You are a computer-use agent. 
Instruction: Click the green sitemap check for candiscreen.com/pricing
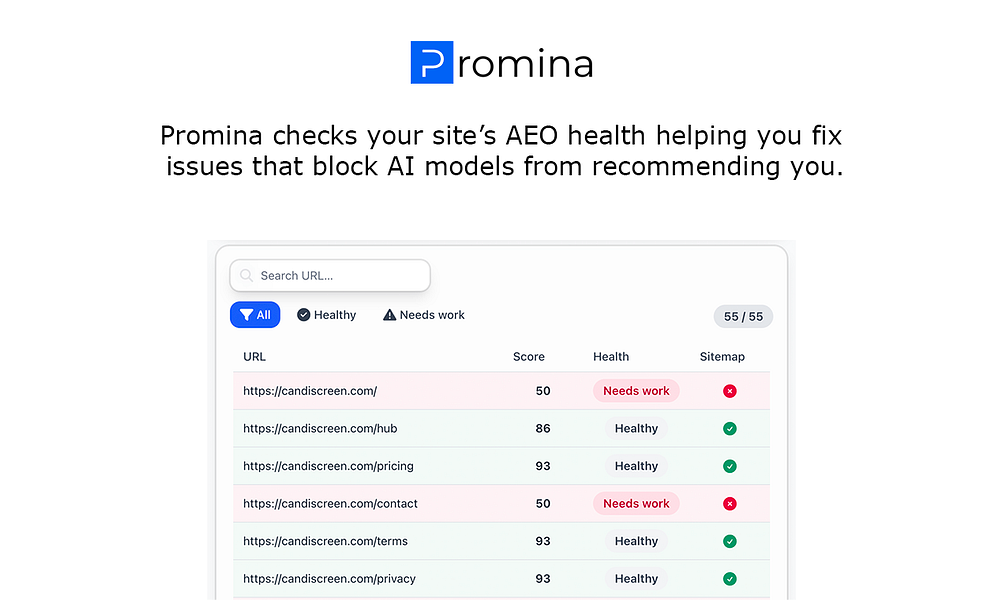click(729, 466)
